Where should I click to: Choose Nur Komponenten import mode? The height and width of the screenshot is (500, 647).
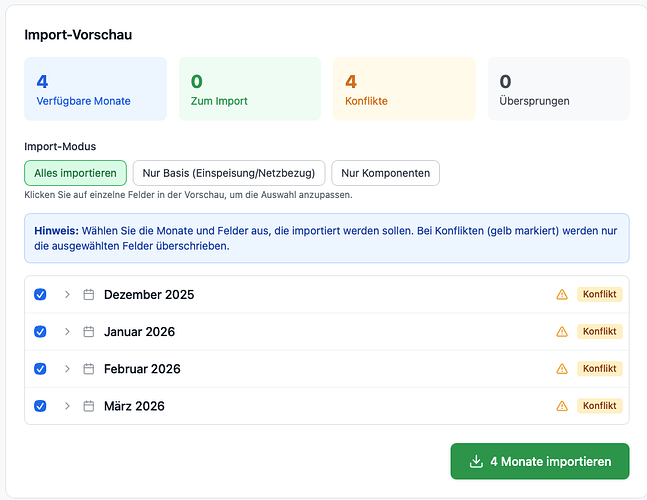point(385,173)
